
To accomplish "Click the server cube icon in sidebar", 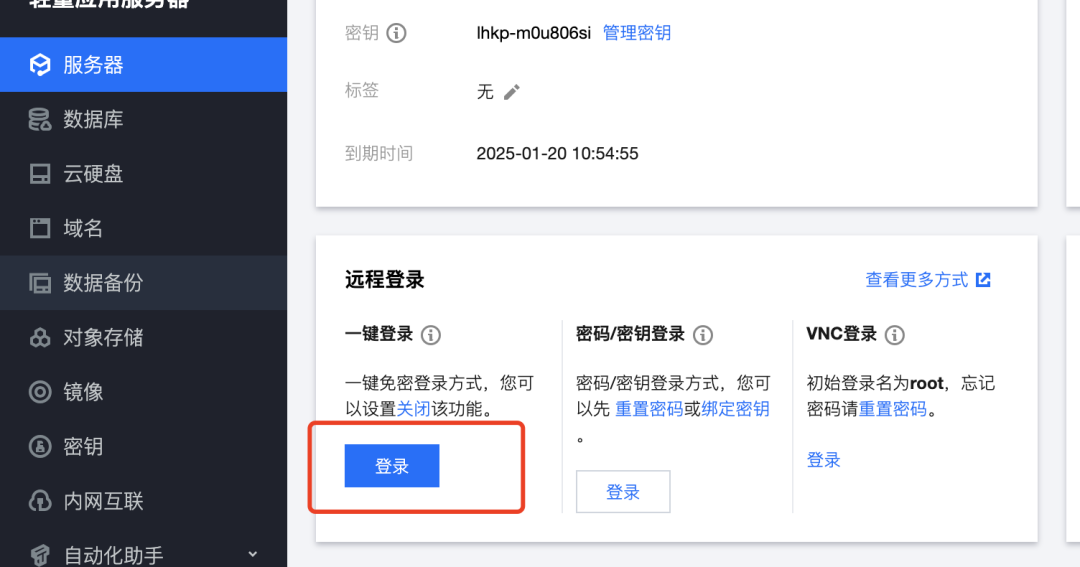I will coord(40,65).
